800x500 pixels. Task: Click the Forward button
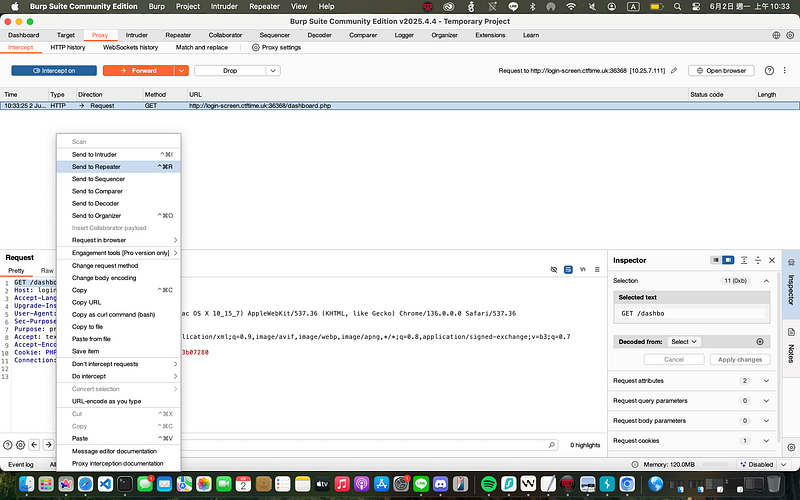pyautogui.click(x=138, y=70)
